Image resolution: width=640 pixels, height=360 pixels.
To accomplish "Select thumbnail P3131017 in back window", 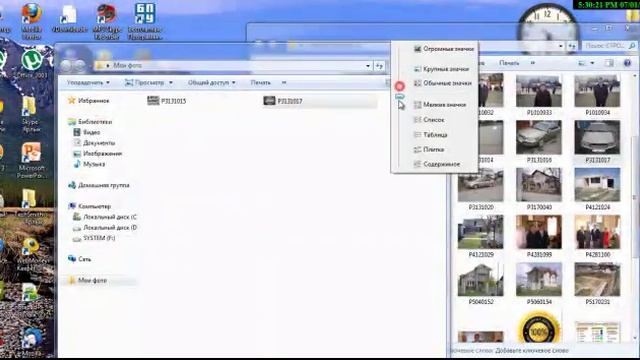I will click(x=597, y=142).
